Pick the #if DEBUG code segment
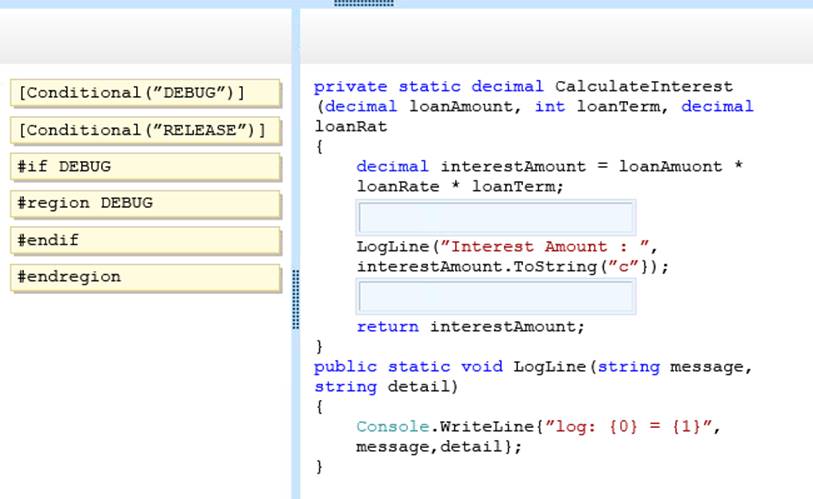 [x=145, y=167]
